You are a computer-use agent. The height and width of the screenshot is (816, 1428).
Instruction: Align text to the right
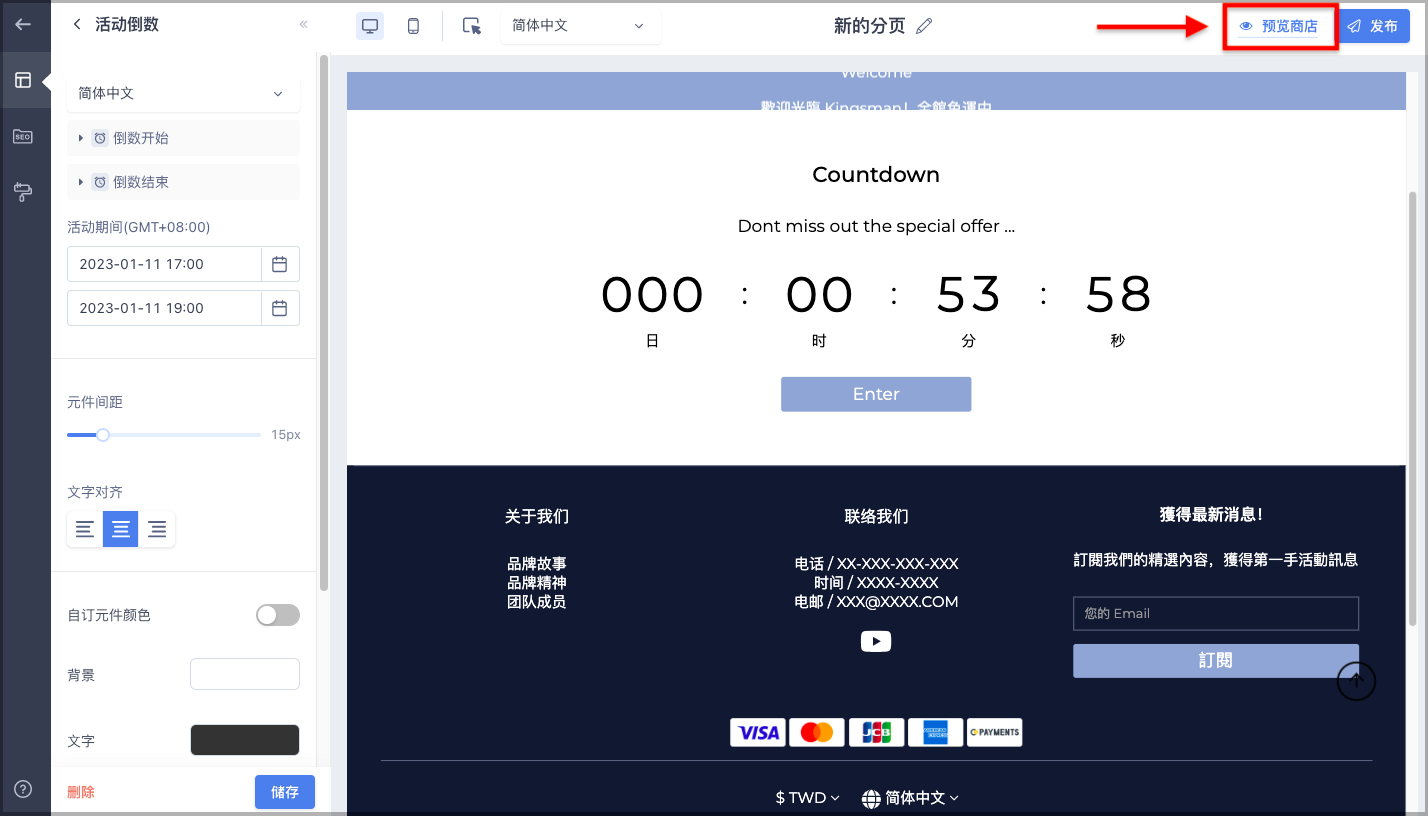point(157,529)
